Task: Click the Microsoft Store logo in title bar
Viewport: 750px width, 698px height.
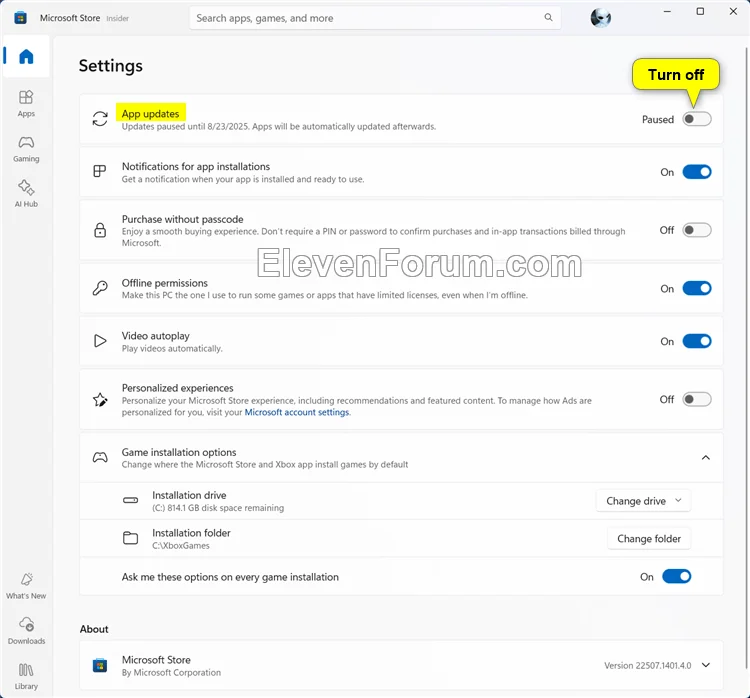Action: [x=21, y=18]
